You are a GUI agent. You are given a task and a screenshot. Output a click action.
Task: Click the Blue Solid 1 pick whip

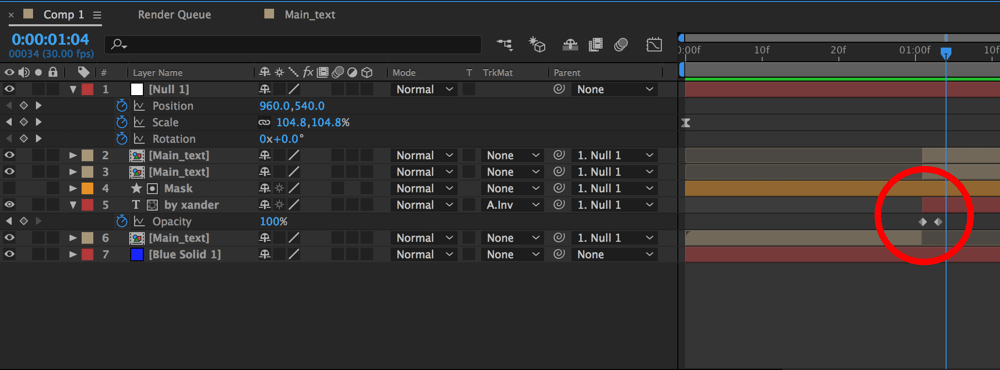click(559, 255)
